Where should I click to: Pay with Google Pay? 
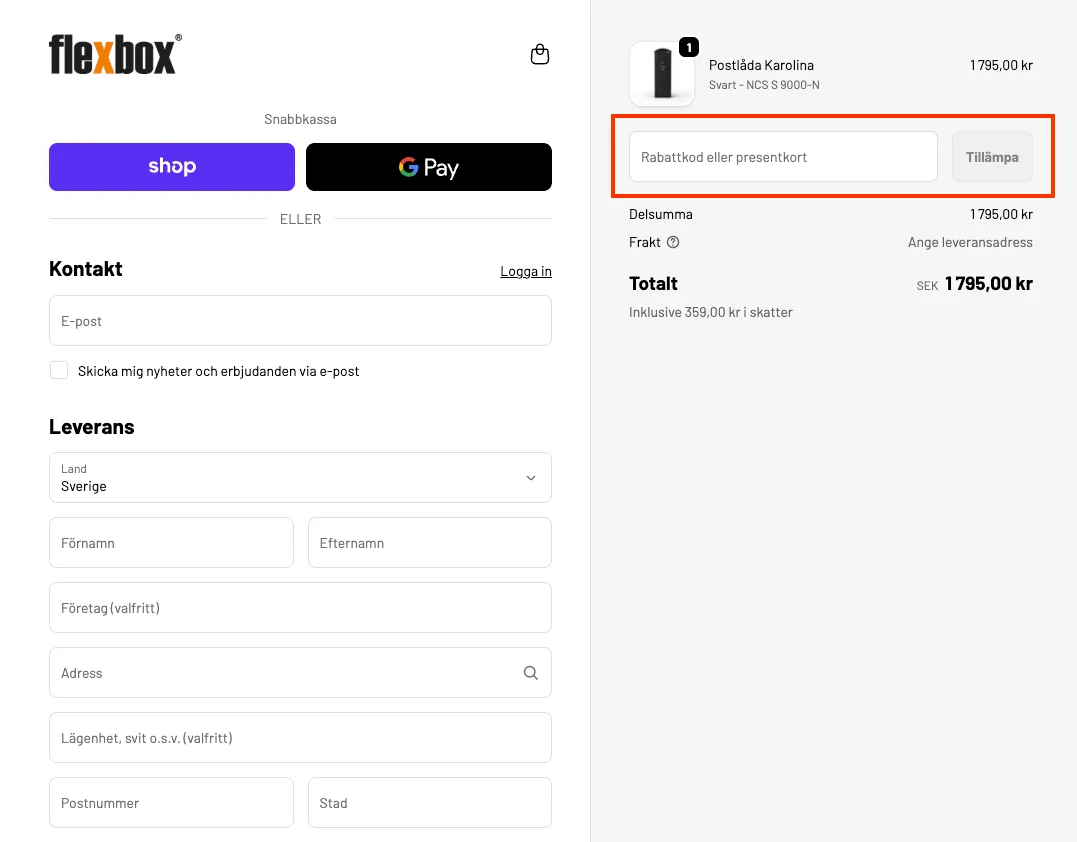click(428, 166)
